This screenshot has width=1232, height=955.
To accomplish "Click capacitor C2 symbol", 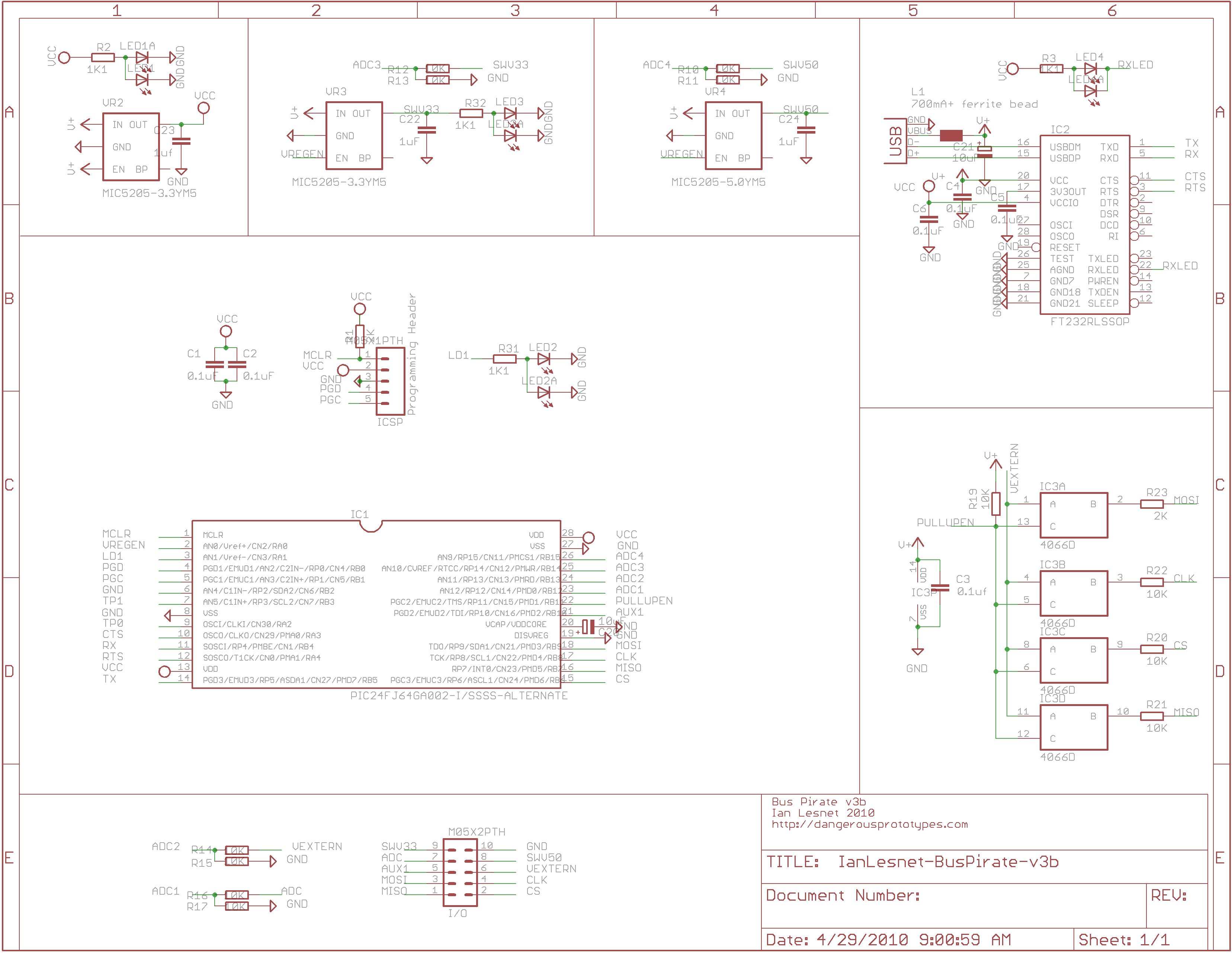I will pyautogui.click(x=237, y=365).
